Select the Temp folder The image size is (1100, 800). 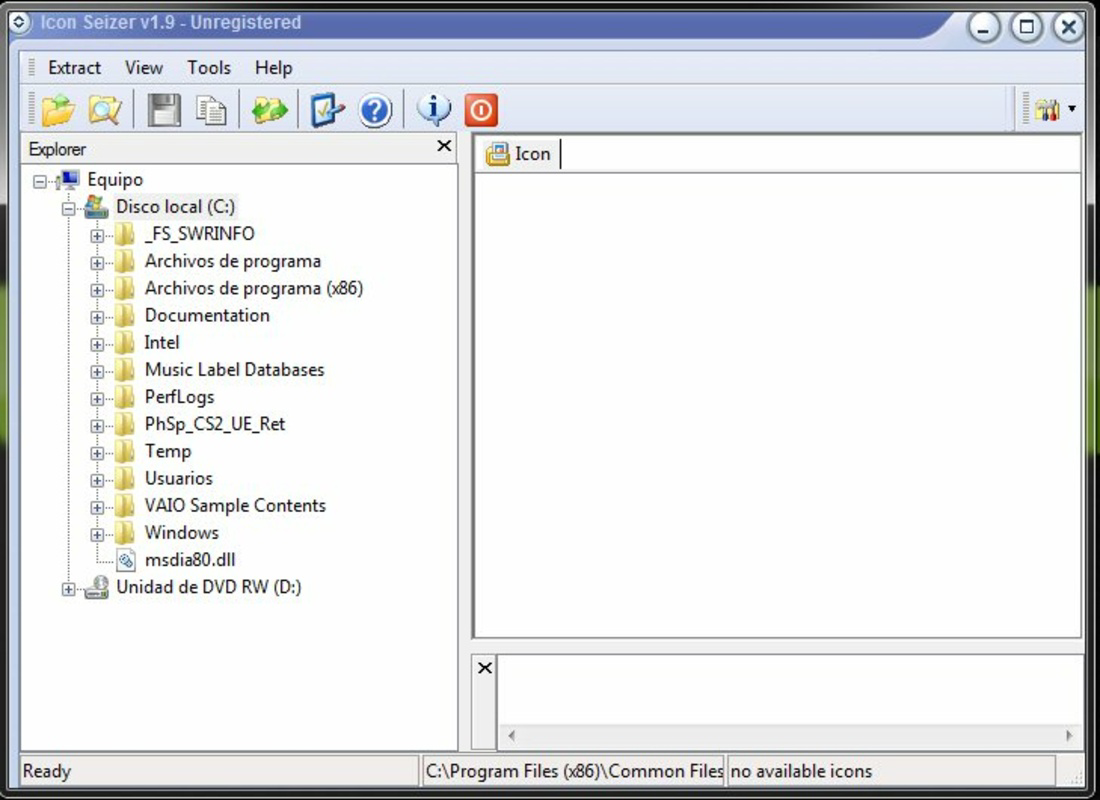point(168,451)
